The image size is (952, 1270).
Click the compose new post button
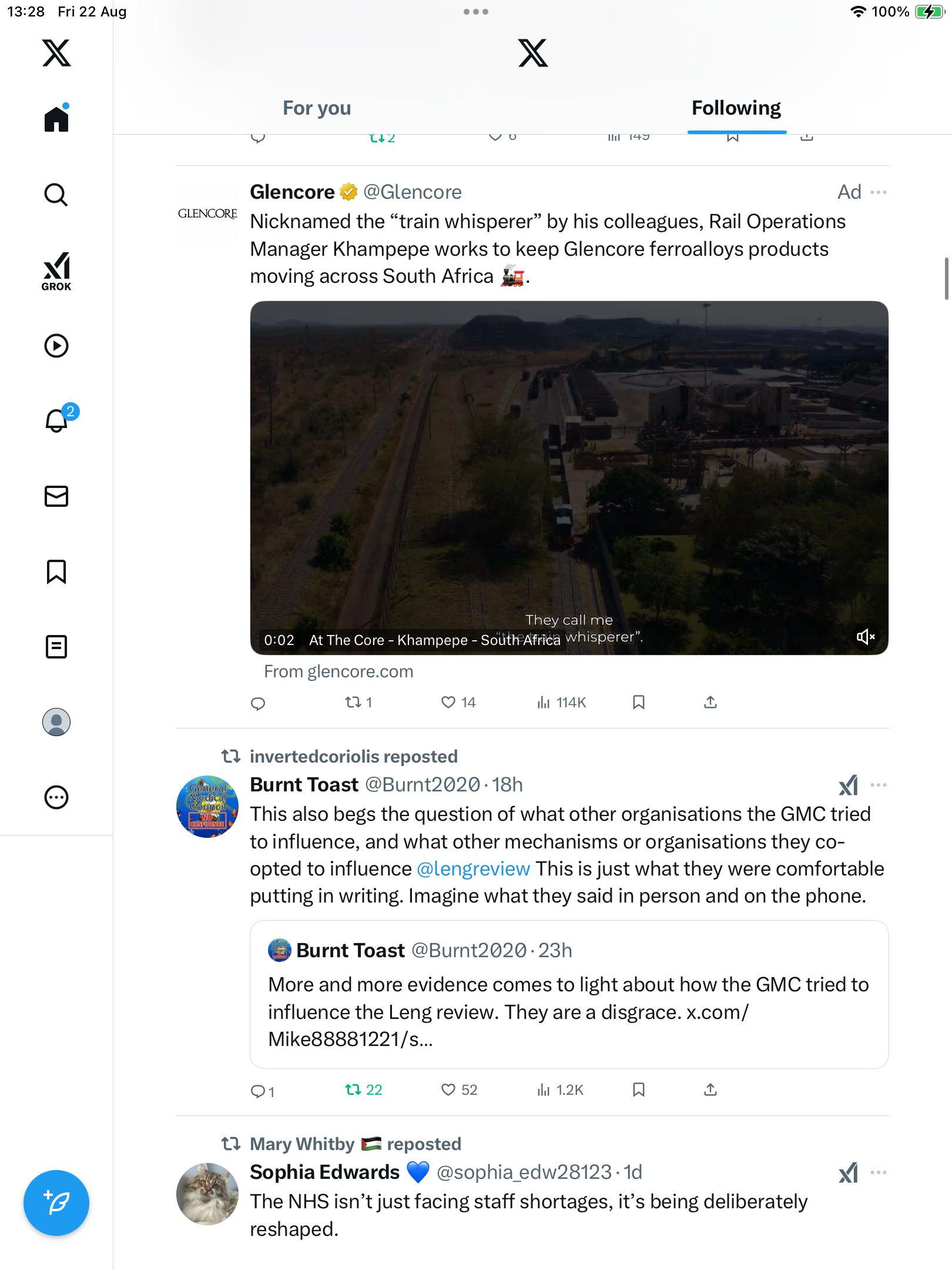(x=56, y=1202)
